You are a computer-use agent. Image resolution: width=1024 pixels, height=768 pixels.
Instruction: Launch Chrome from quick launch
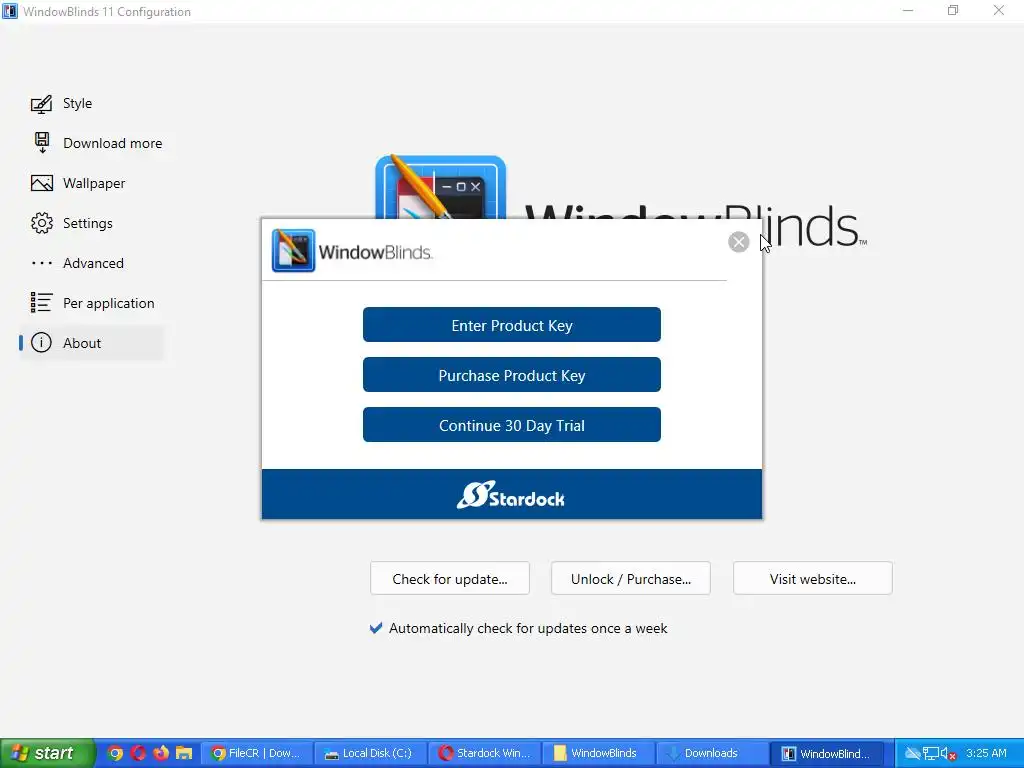(116, 754)
